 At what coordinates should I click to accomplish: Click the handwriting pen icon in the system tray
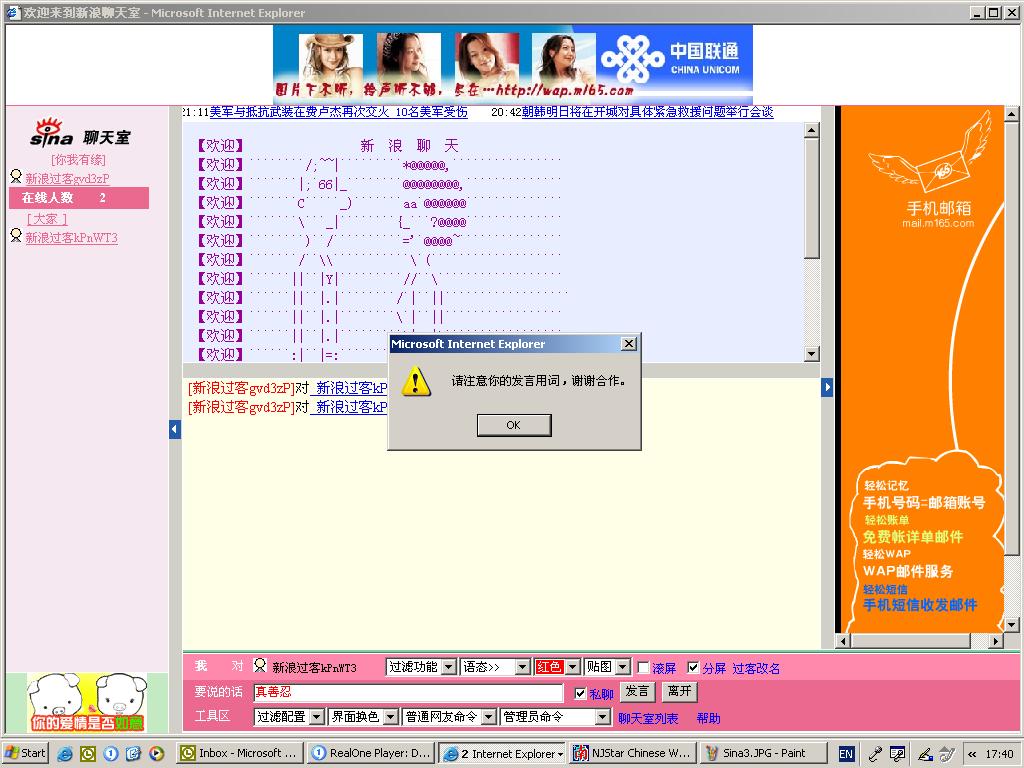[925, 754]
